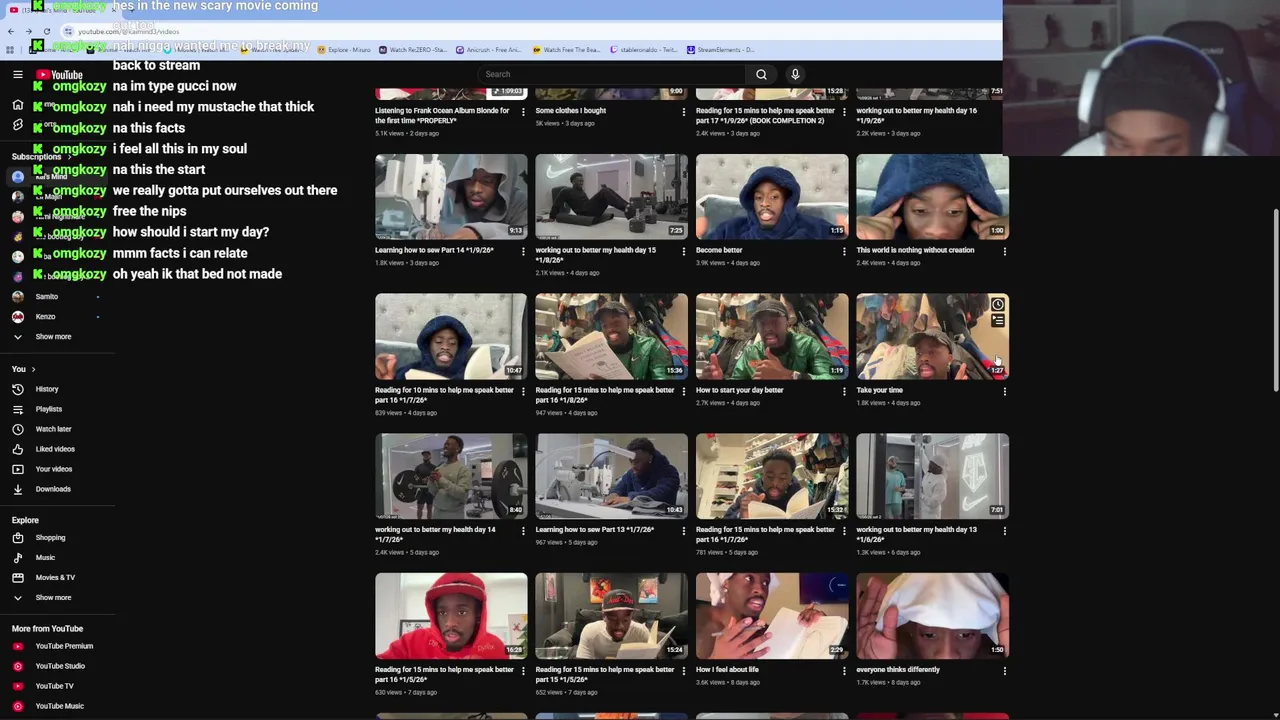The width and height of the screenshot is (1280, 720).
Task: Click the browser address bar URL
Action: pyautogui.click(x=128, y=32)
